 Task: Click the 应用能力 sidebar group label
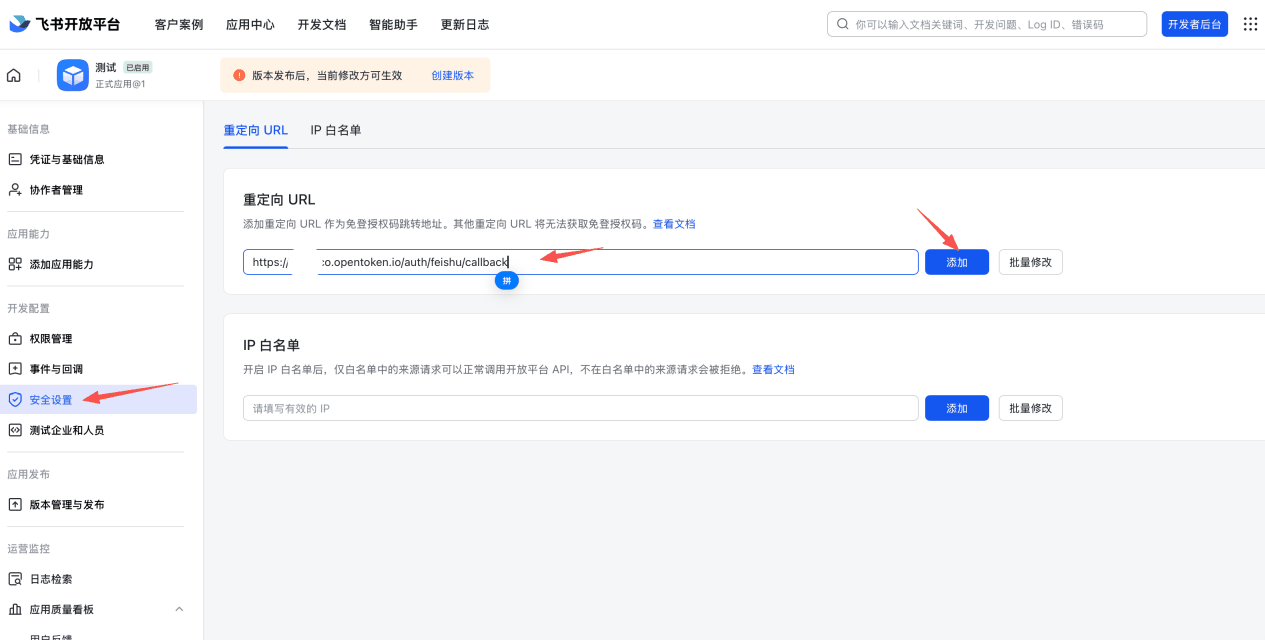28,234
